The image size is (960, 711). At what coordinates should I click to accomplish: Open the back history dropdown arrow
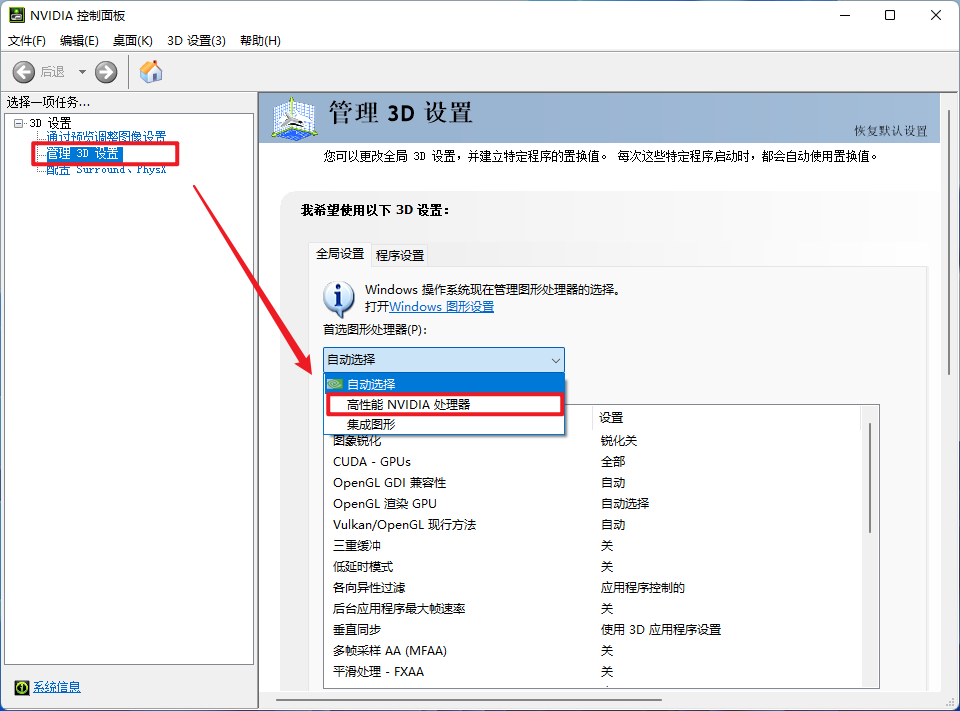tap(82, 72)
